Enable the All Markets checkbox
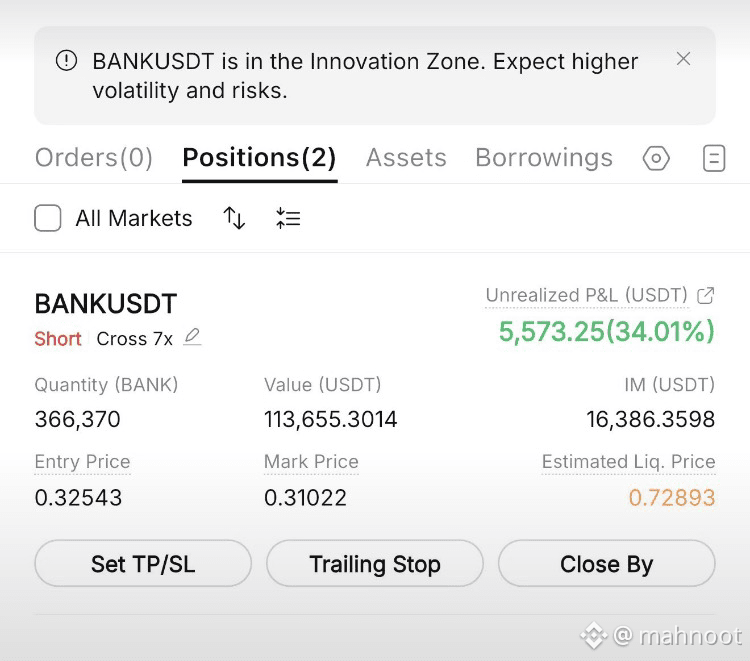Viewport: 750px width, 661px height. coord(48,218)
